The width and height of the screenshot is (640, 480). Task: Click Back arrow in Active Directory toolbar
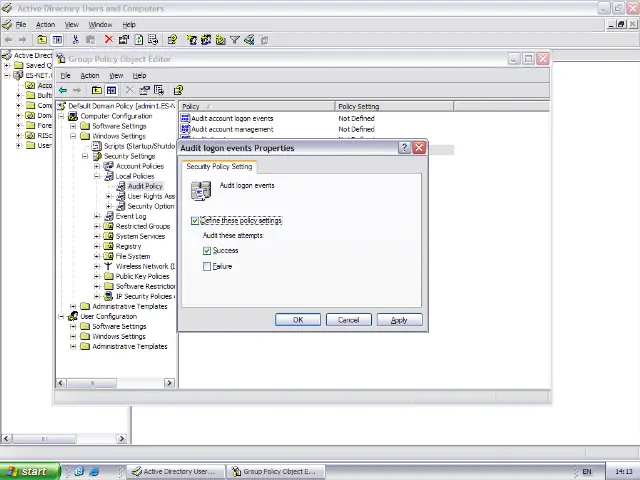point(9,40)
